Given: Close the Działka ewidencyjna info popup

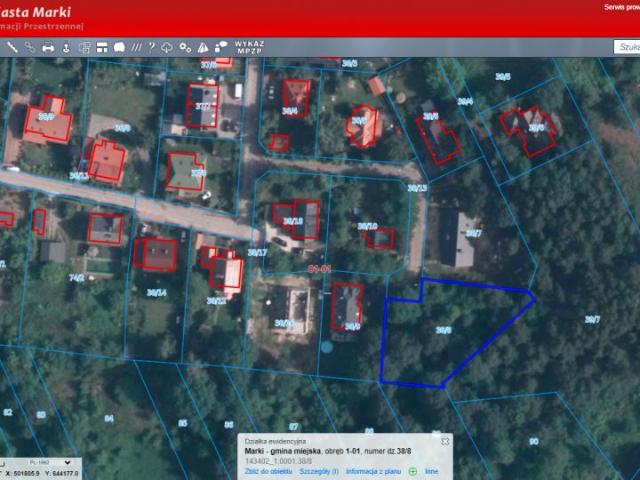Looking at the screenshot, I should coord(446,440).
